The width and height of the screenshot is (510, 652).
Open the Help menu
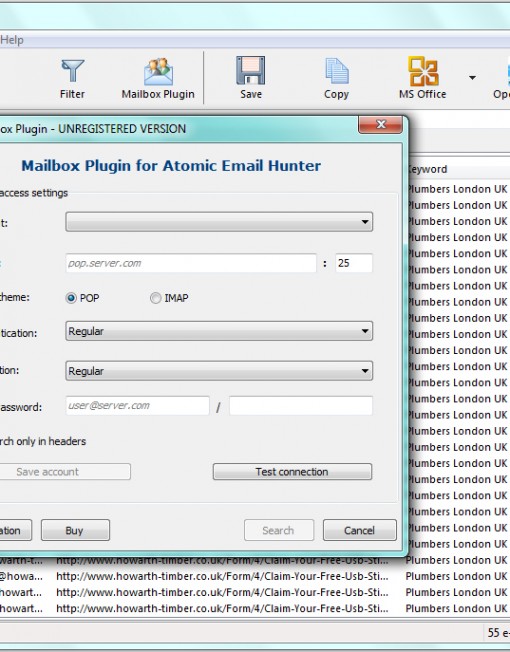[x=12, y=40]
